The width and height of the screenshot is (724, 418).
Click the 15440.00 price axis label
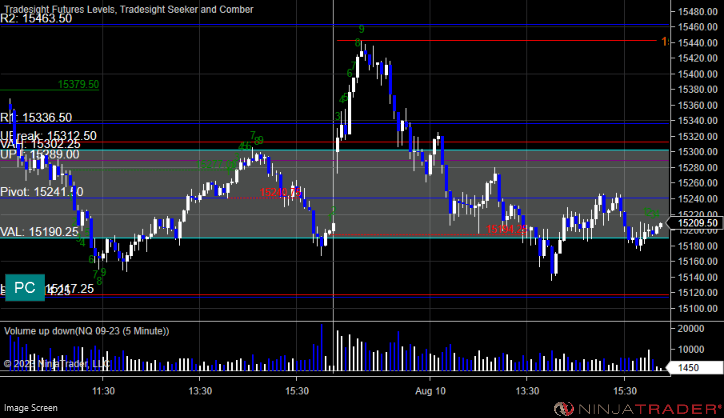(698, 43)
